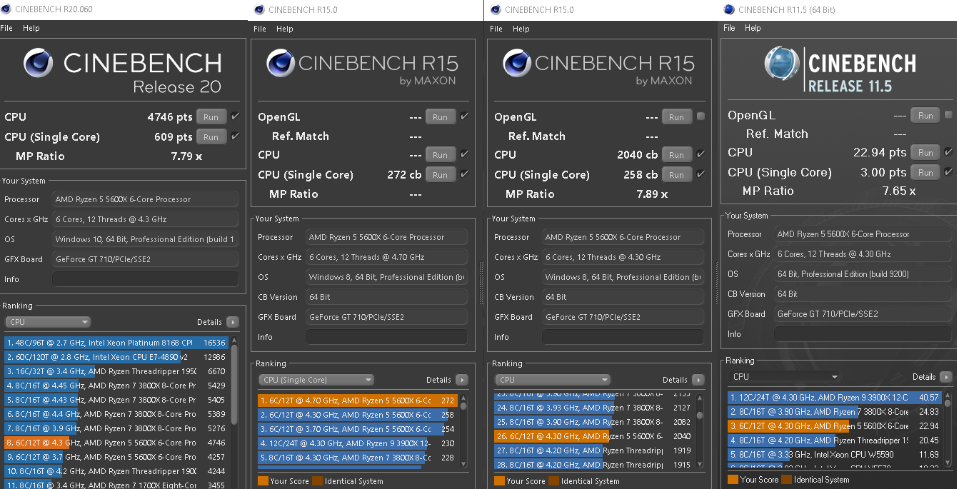Image resolution: width=957 pixels, height=489 pixels.
Task: Run the CPU test showing 4746 pts
Action: (211, 117)
